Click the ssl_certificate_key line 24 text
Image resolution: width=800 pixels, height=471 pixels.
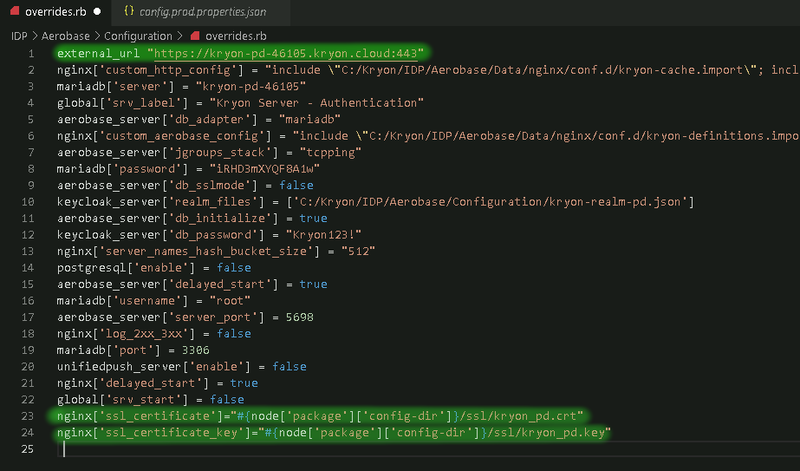pos(330,432)
